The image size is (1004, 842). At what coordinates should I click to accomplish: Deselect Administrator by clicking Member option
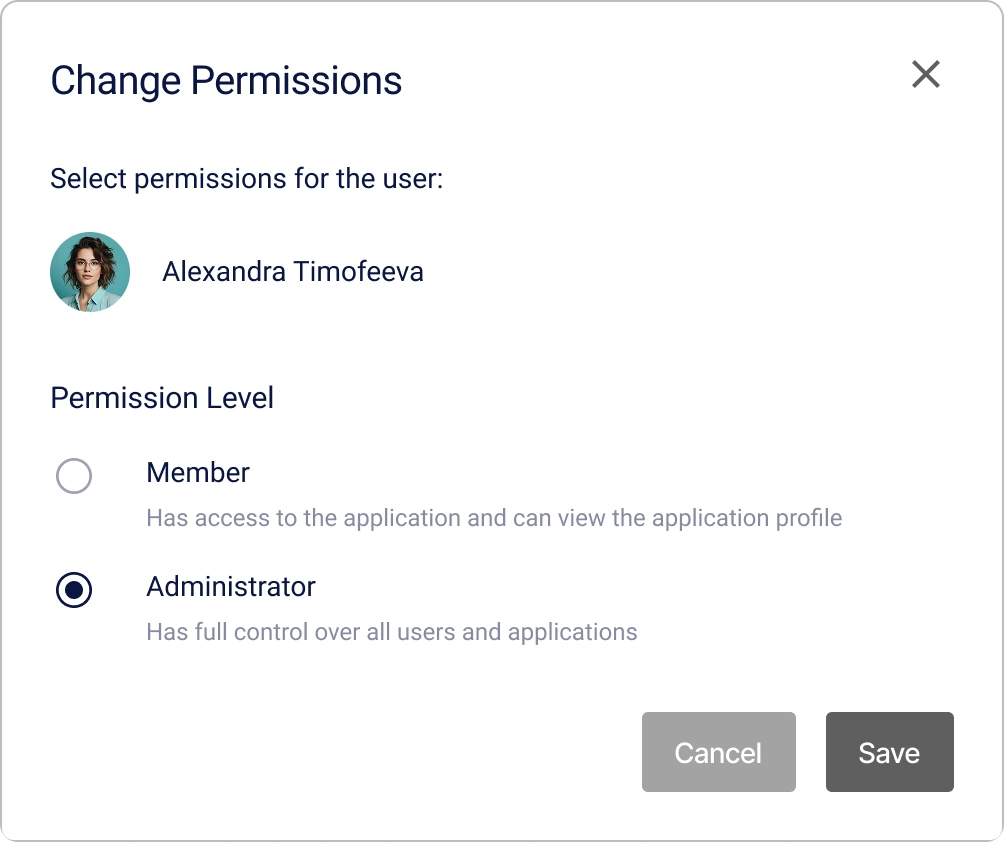coord(74,477)
